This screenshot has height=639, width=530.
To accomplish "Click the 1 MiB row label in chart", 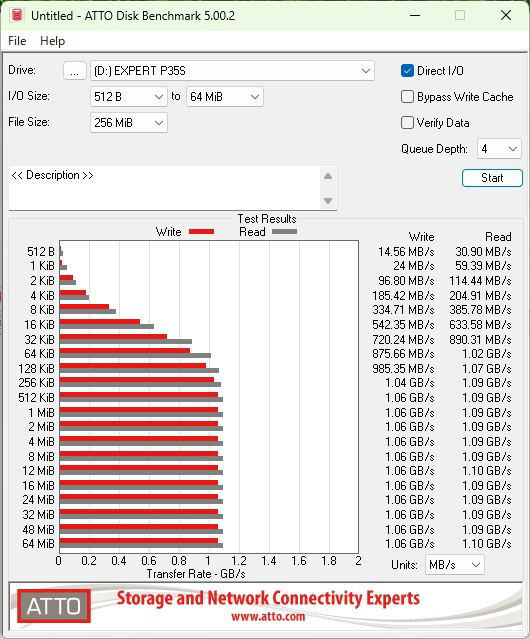I will click(x=41, y=412).
